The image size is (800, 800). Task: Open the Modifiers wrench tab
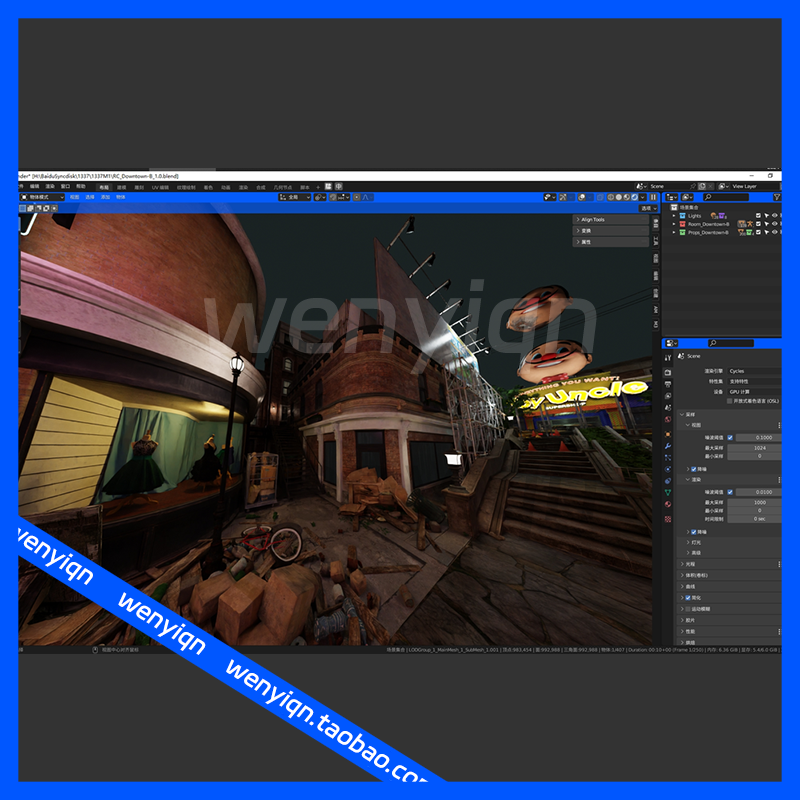(668, 446)
